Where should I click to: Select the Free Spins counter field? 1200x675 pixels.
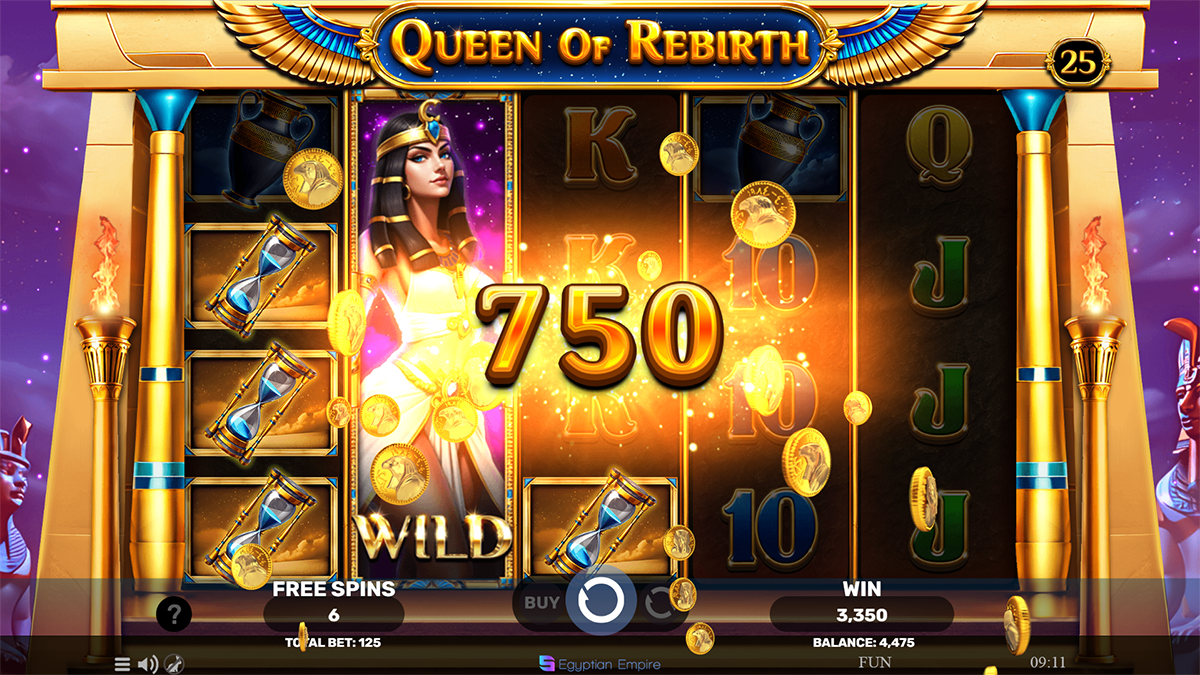click(x=334, y=615)
